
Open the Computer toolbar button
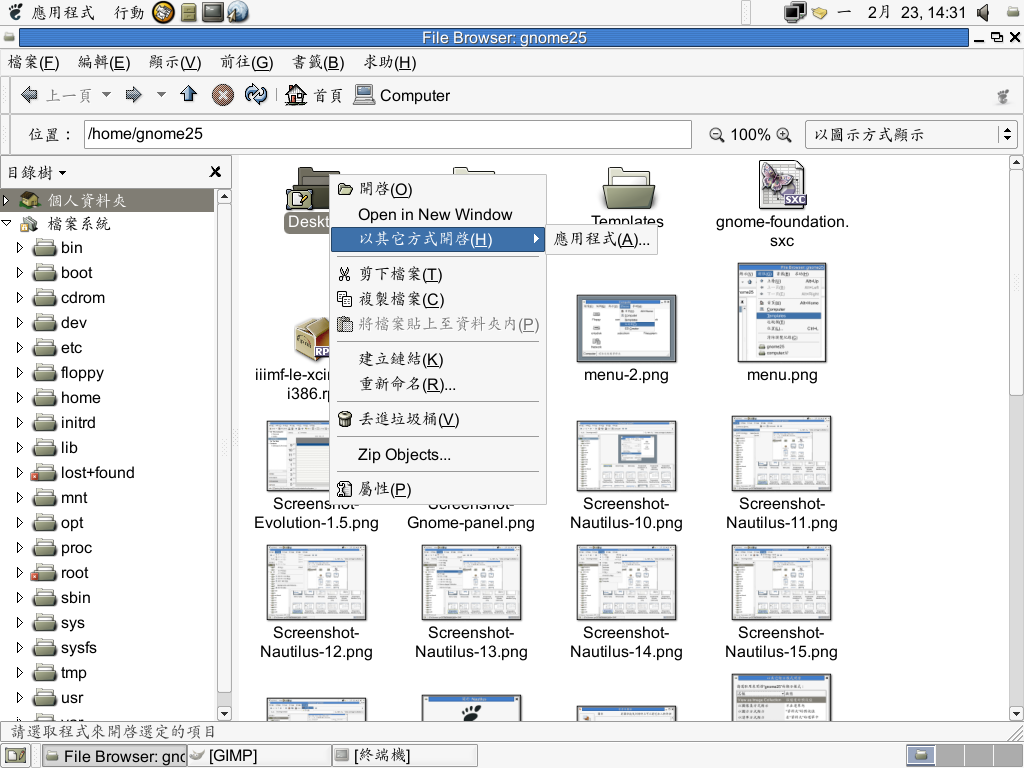pyautogui.click(x=402, y=95)
